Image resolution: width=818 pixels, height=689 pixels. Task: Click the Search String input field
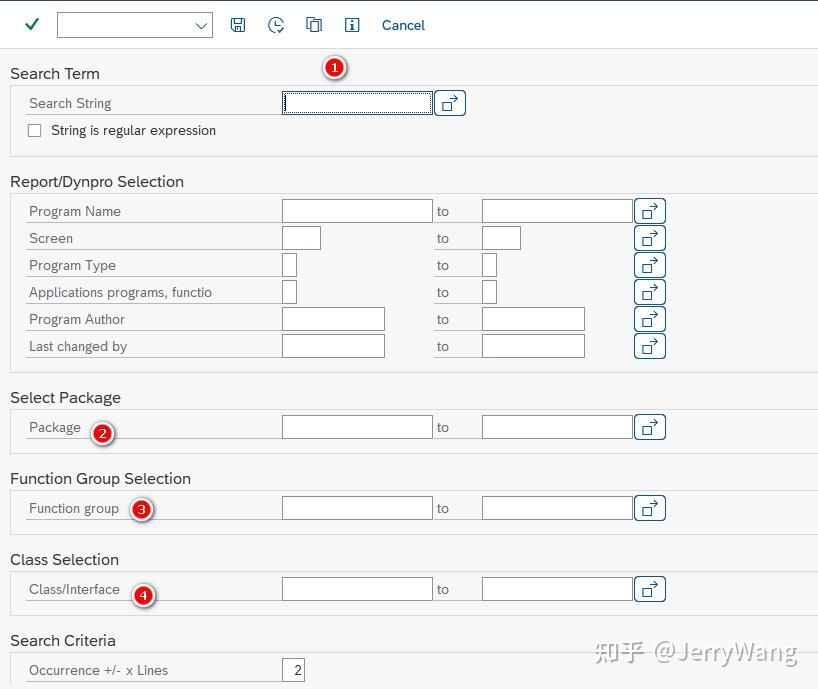point(357,102)
